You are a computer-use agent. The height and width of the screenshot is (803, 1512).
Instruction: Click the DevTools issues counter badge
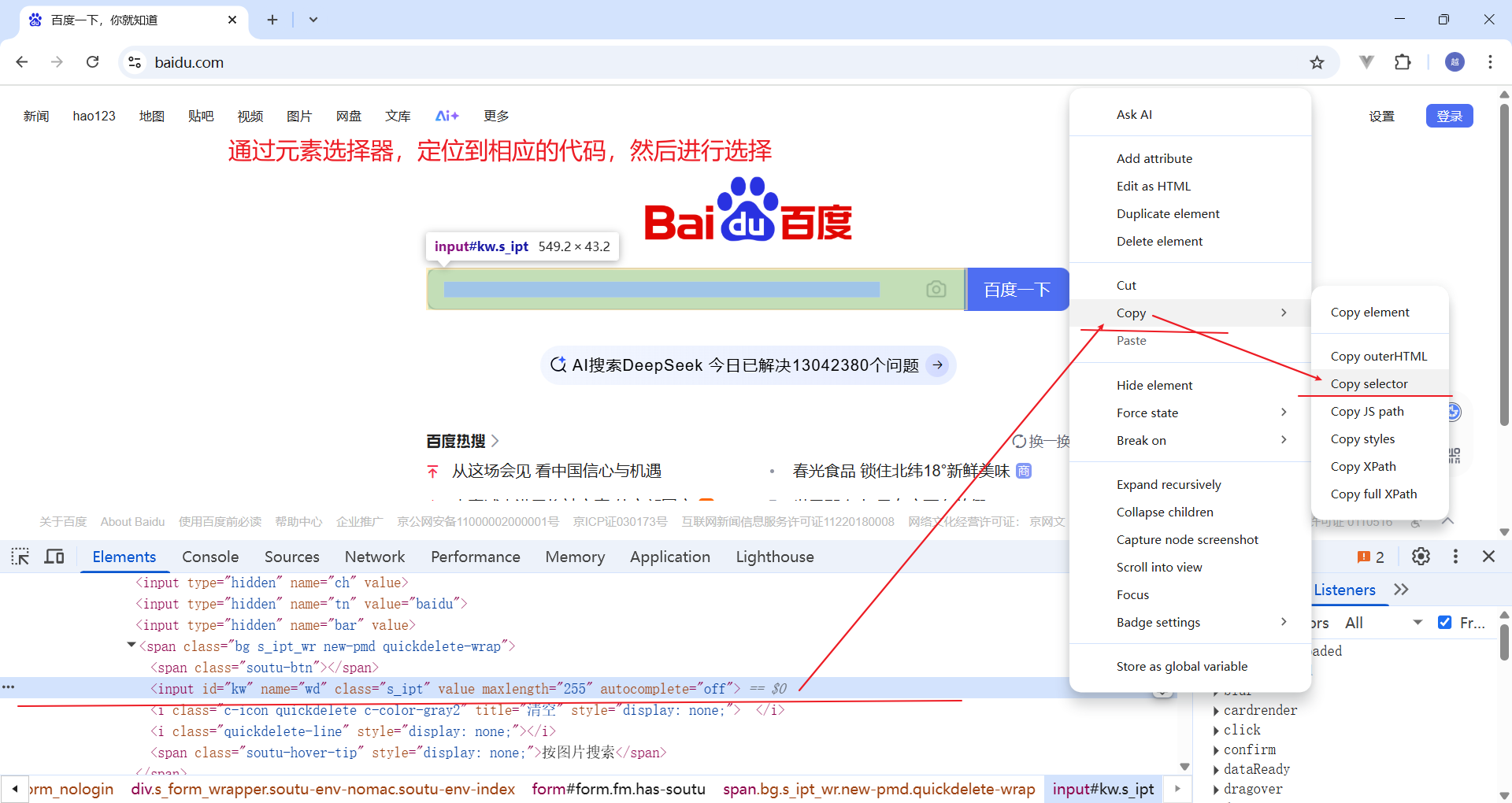(1370, 557)
